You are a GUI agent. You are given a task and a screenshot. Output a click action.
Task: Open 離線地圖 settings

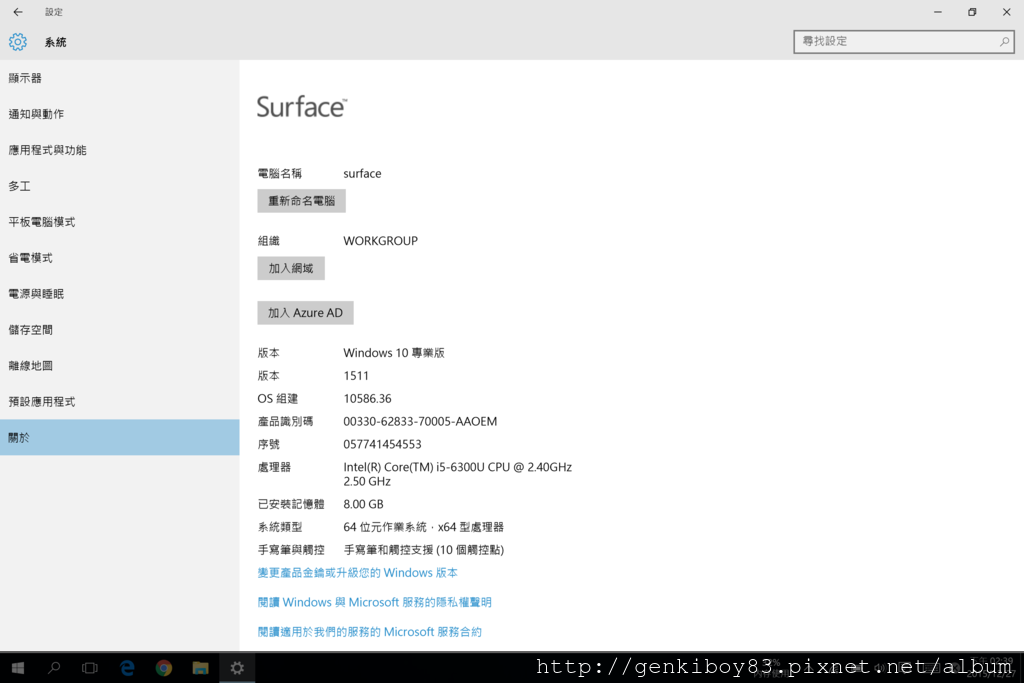[x=120, y=366]
